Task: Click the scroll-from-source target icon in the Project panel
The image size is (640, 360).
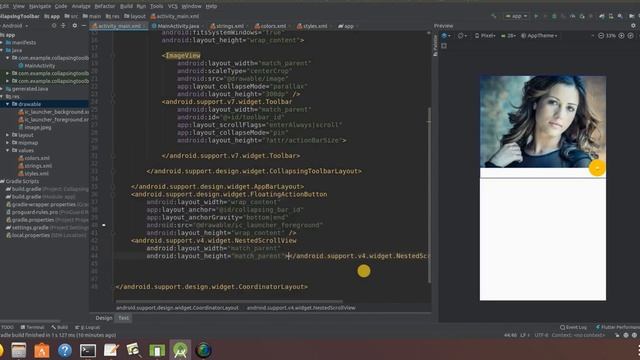Action: [54, 26]
